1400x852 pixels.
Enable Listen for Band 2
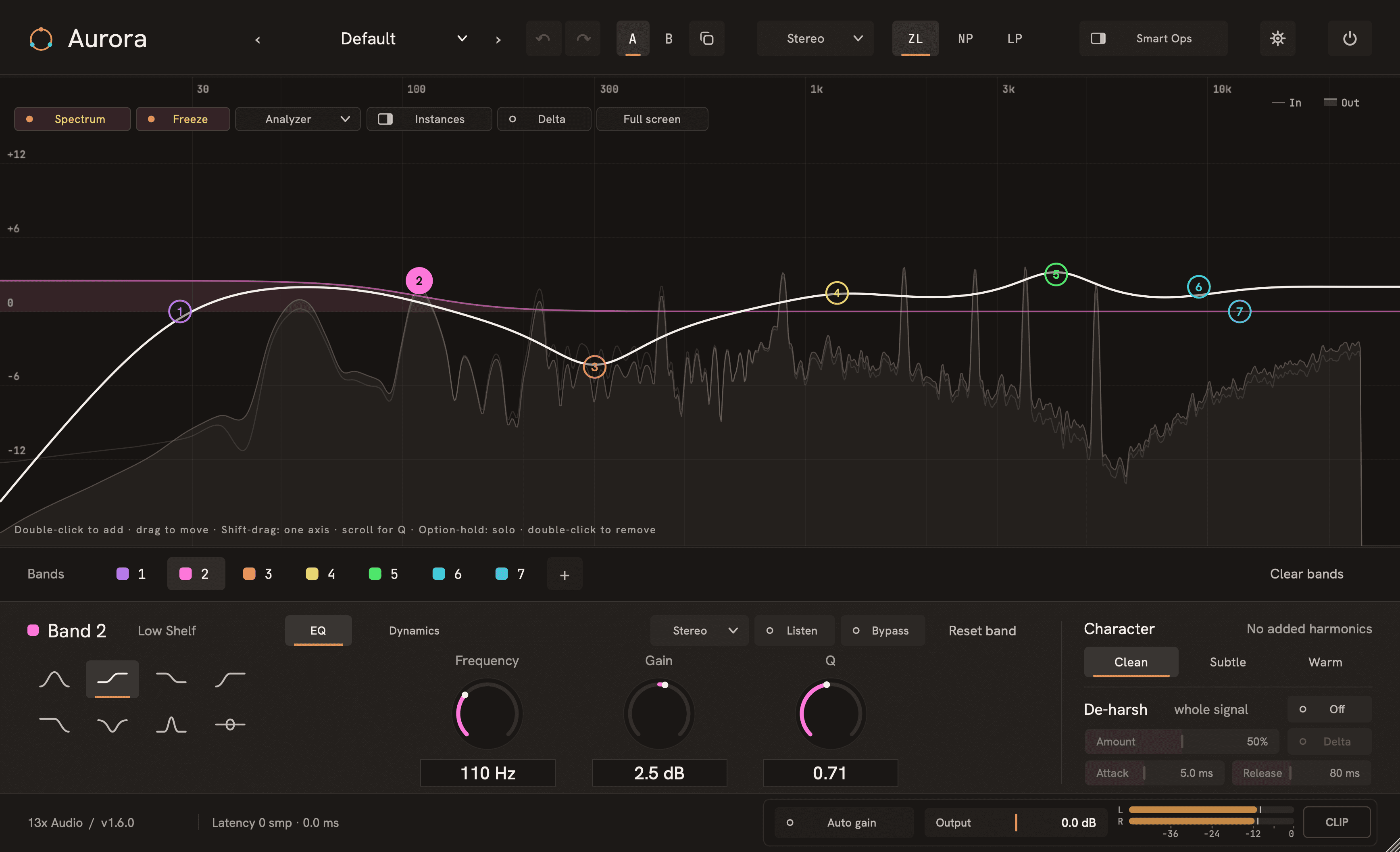[x=794, y=631]
